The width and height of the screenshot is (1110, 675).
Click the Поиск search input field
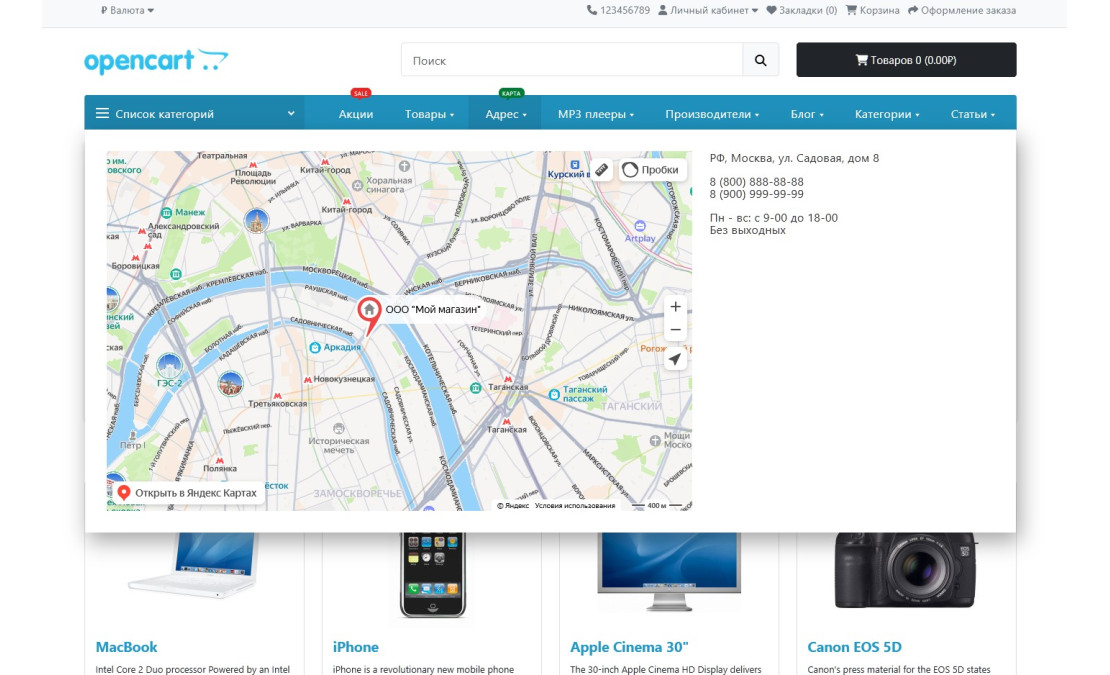click(x=572, y=60)
